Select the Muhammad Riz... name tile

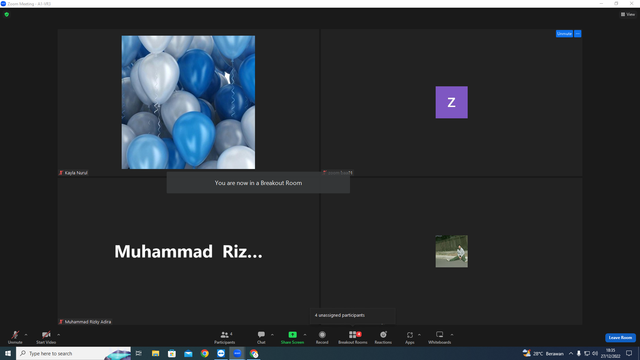click(x=188, y=251)
